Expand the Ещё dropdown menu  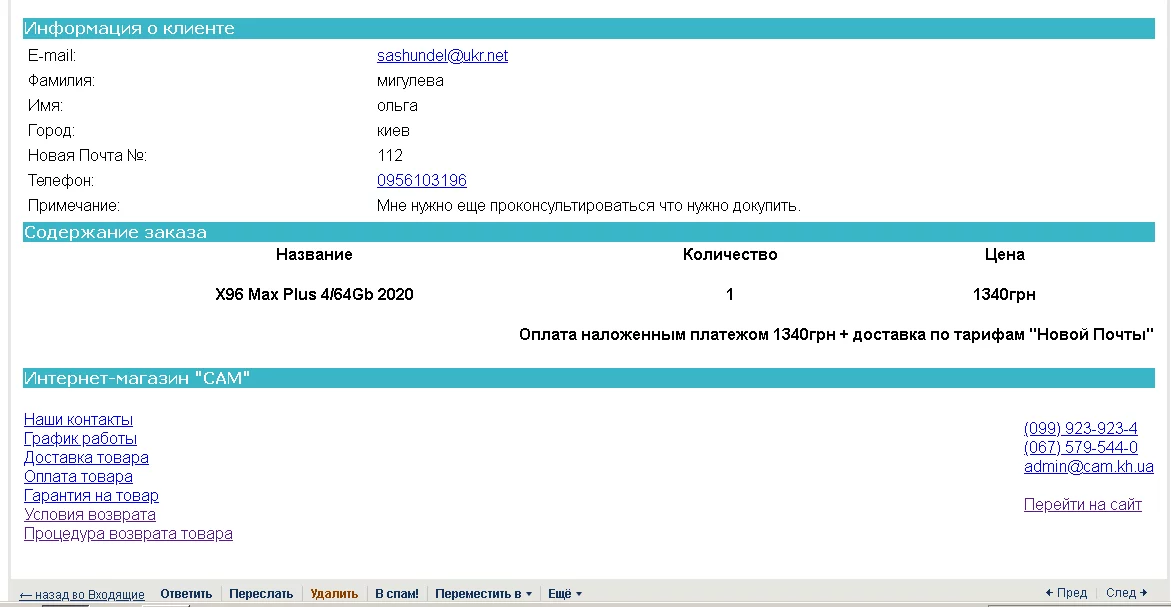(x=565, y=594)
